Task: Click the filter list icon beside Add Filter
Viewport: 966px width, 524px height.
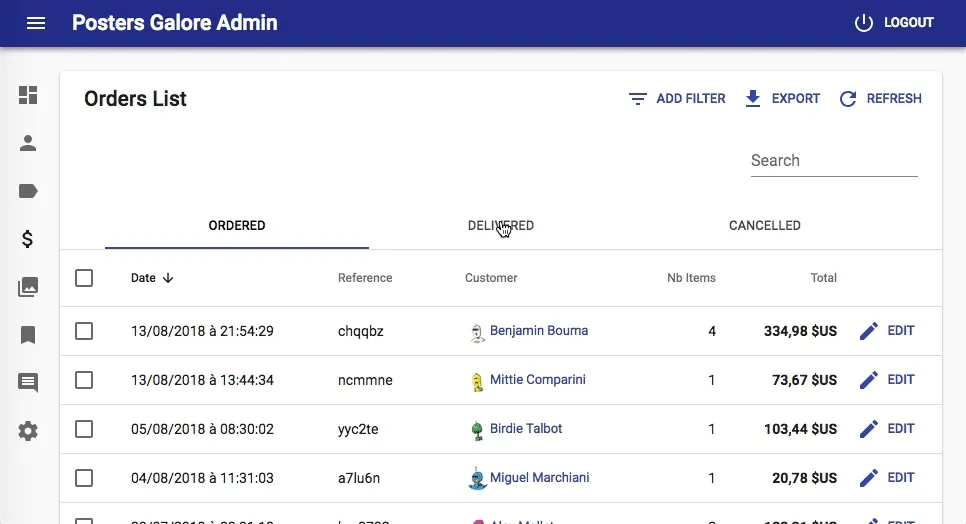Action: pos(638,99)
